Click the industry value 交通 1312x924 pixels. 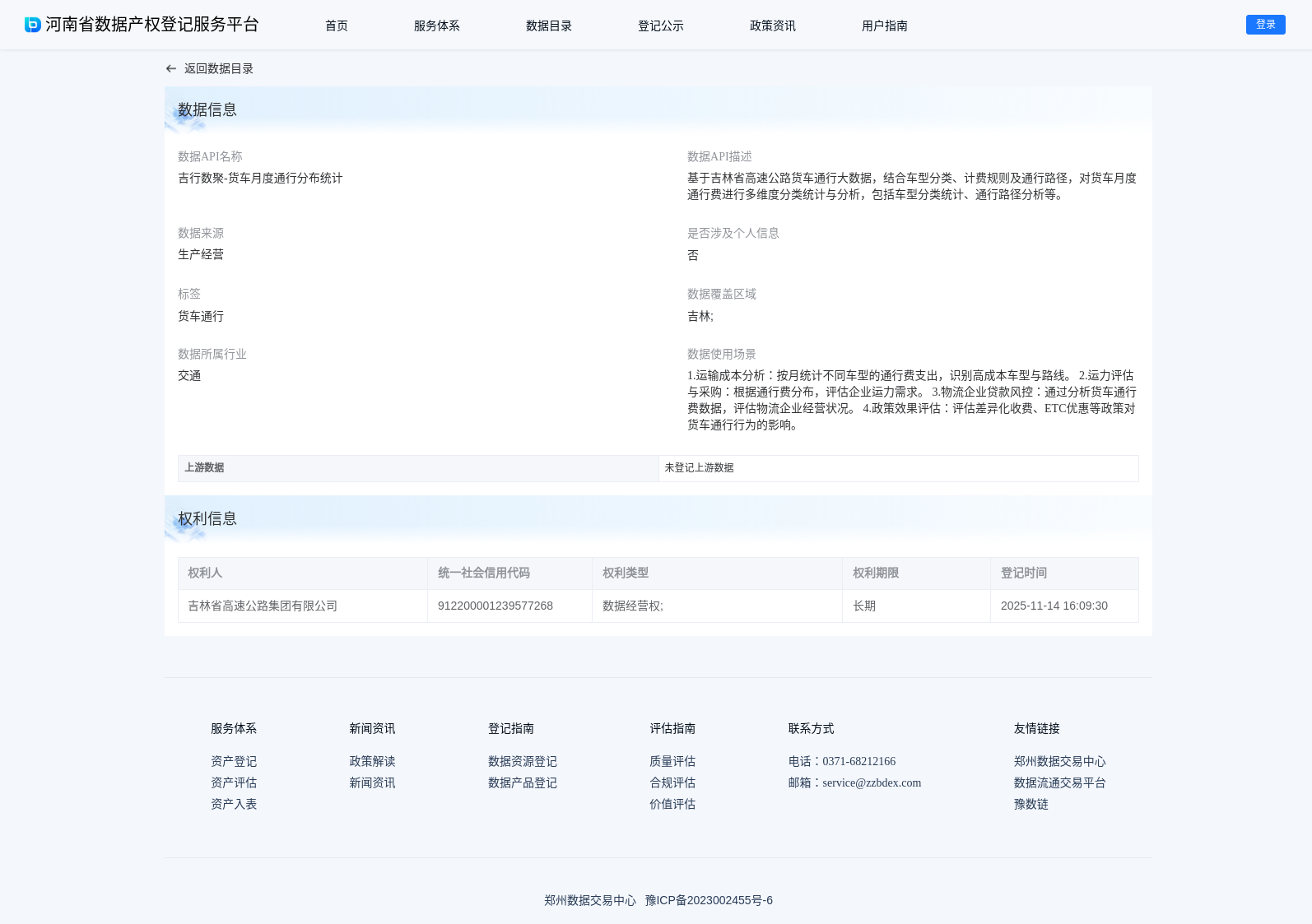click(189, 375)
